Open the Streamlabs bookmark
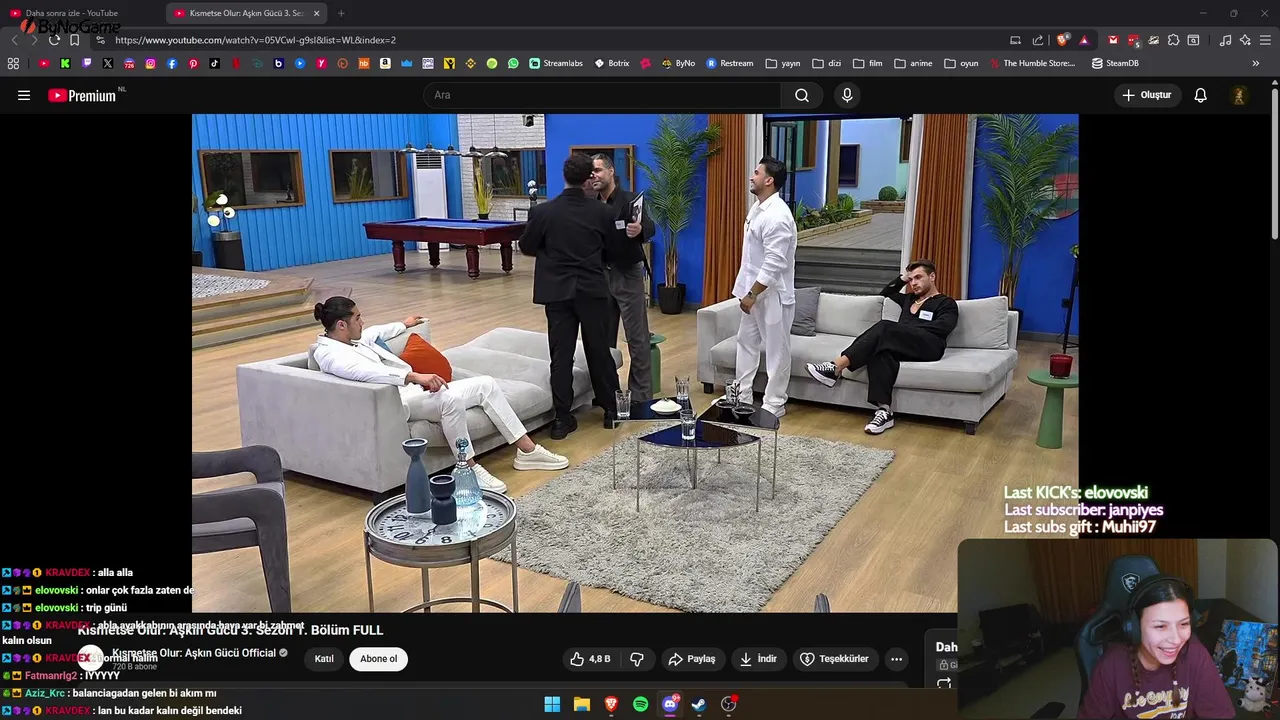 556,63
